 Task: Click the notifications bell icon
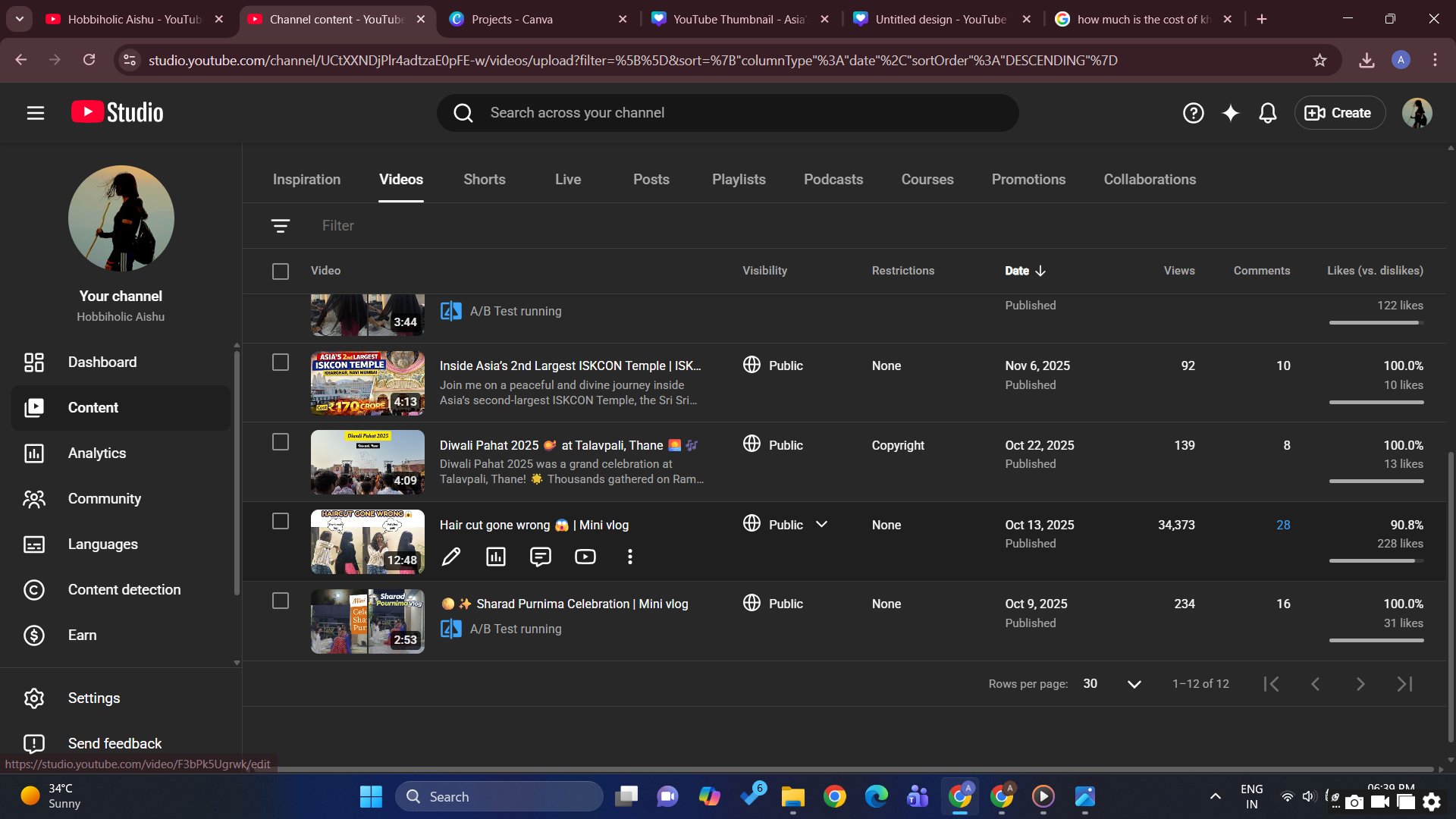(1267, 113)
